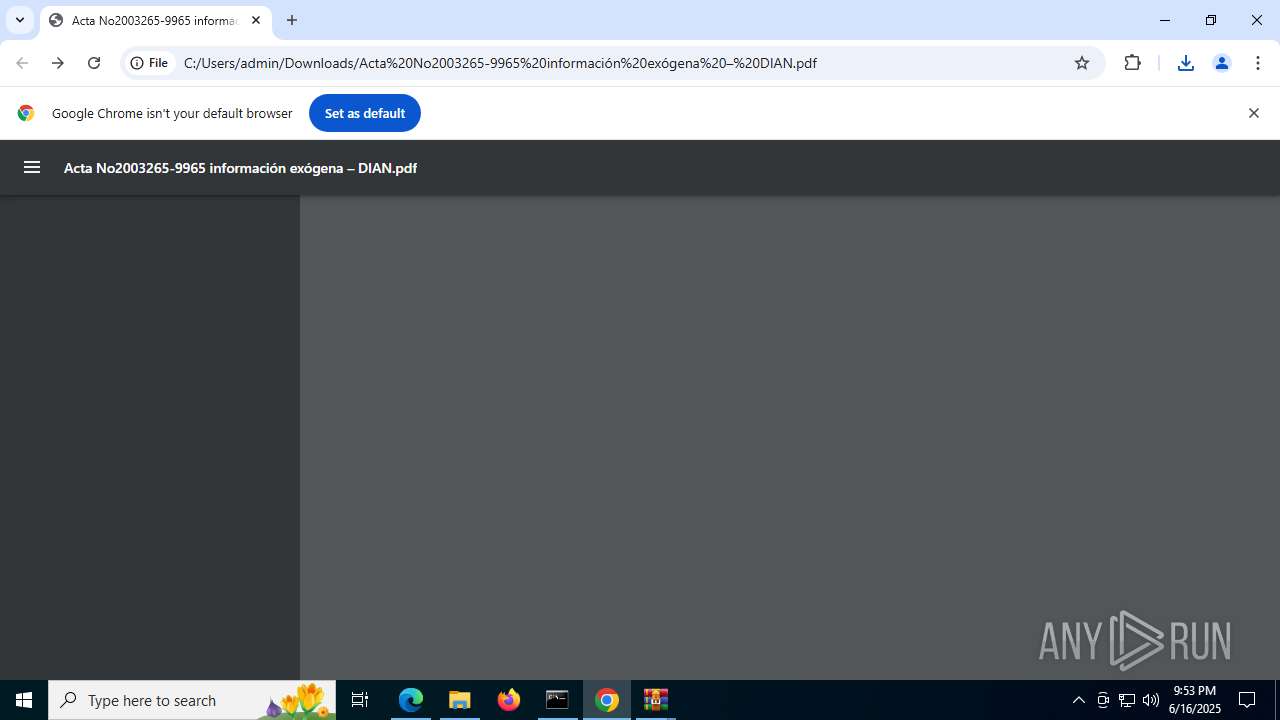1280x720 pixels.
Task: Open Windows Start menu
Action: coord(24,700)
